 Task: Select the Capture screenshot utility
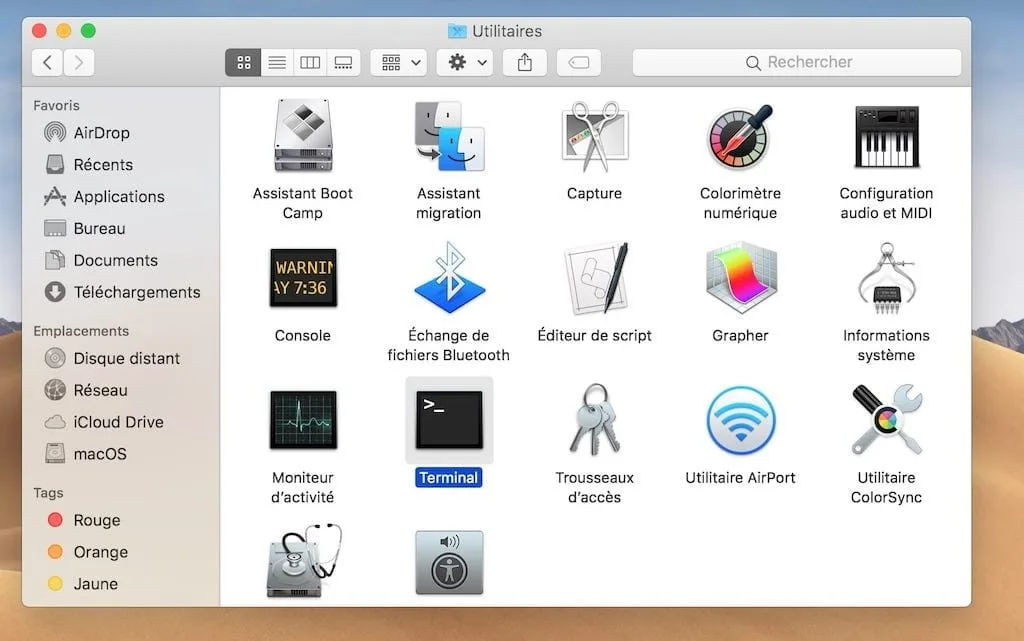[594, 135]
